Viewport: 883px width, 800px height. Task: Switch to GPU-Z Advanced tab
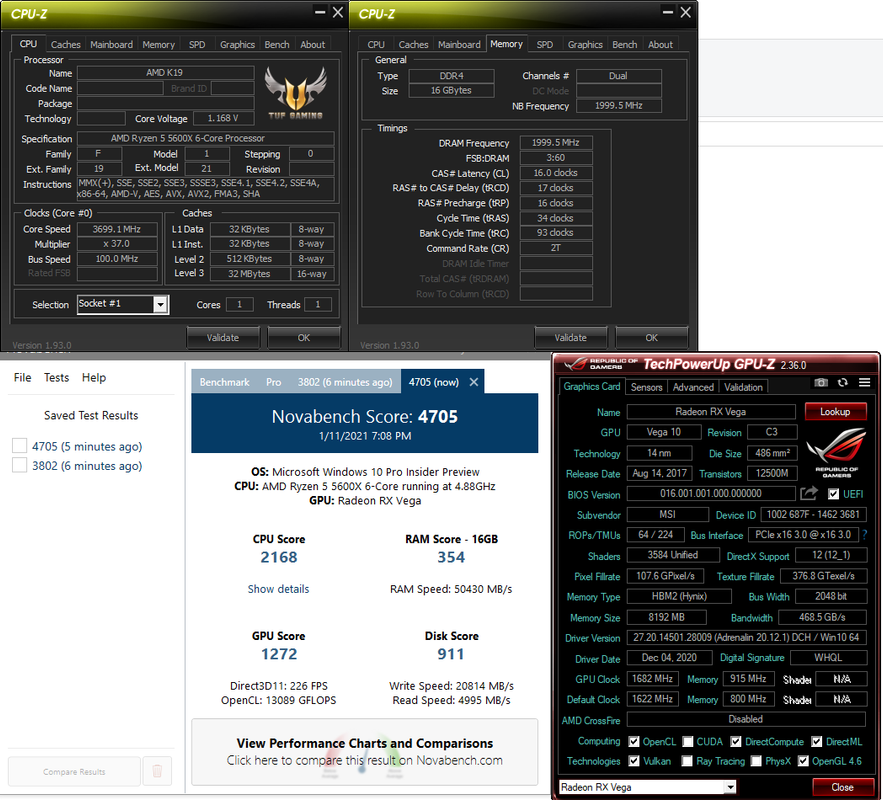(x=693, y=387)
